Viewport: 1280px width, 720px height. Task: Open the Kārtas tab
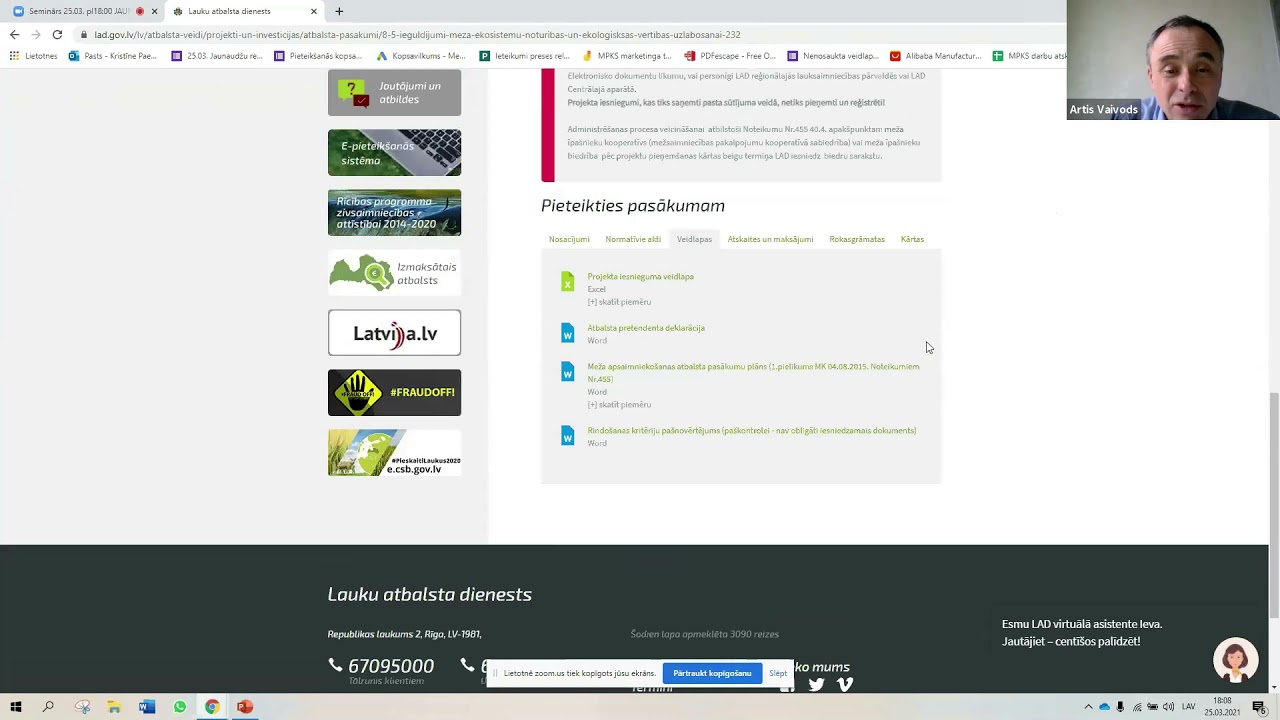(912, 239)
